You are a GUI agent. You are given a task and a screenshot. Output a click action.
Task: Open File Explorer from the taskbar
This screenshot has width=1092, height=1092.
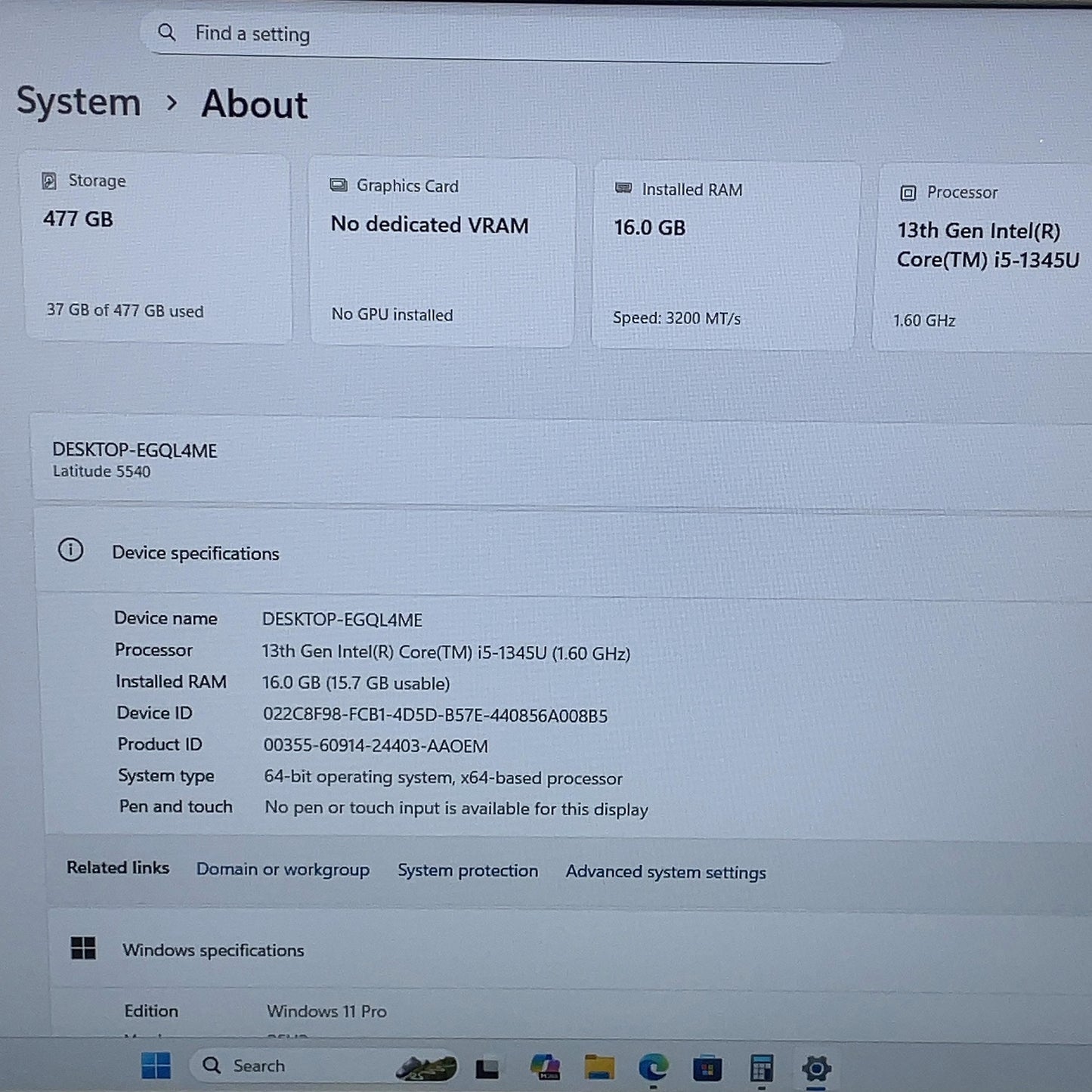click(x=599, y=1067)
